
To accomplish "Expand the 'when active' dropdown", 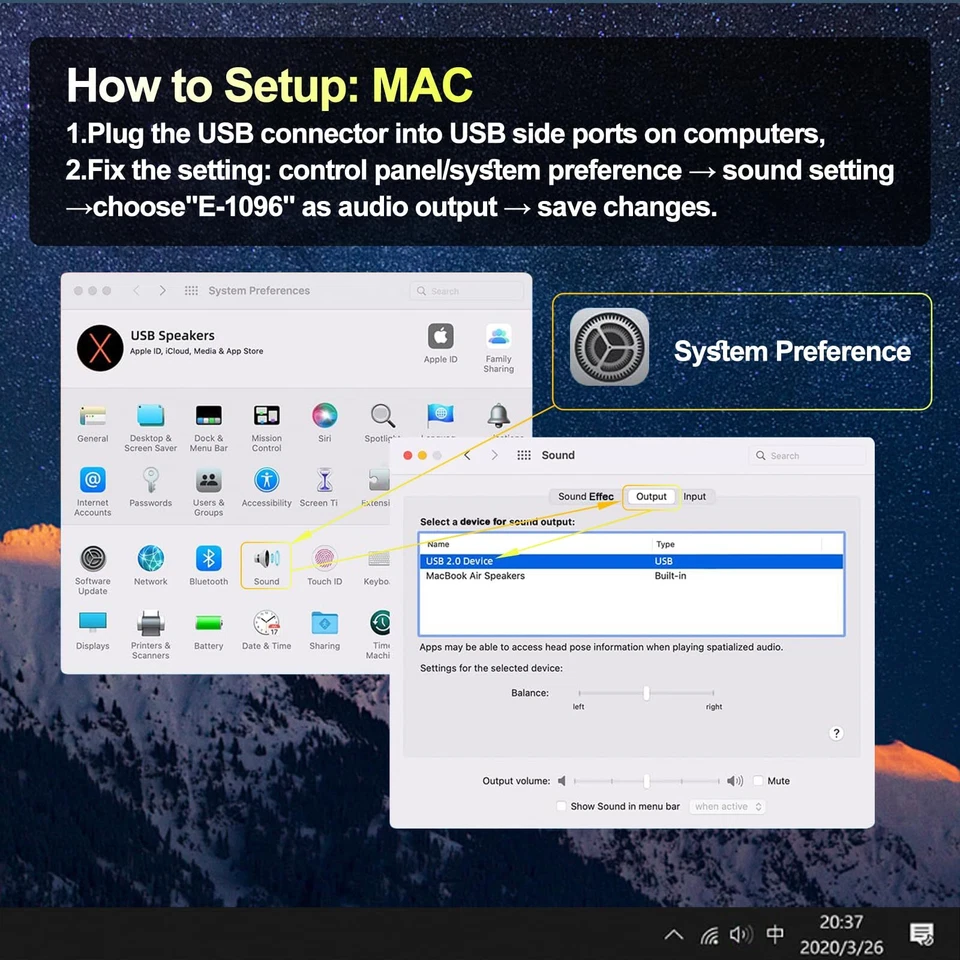I will [727, 807].
